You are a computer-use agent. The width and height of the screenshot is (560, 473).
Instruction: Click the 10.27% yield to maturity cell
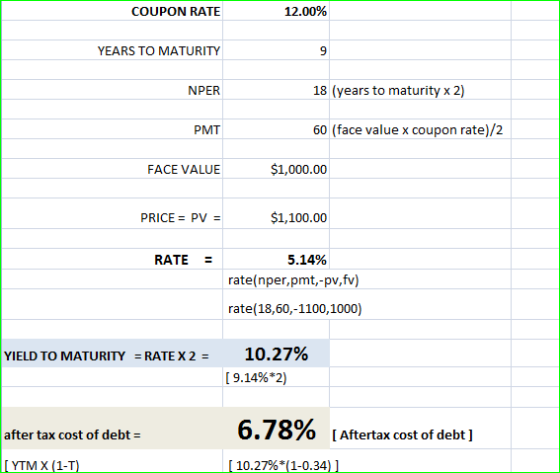point(276,354)
